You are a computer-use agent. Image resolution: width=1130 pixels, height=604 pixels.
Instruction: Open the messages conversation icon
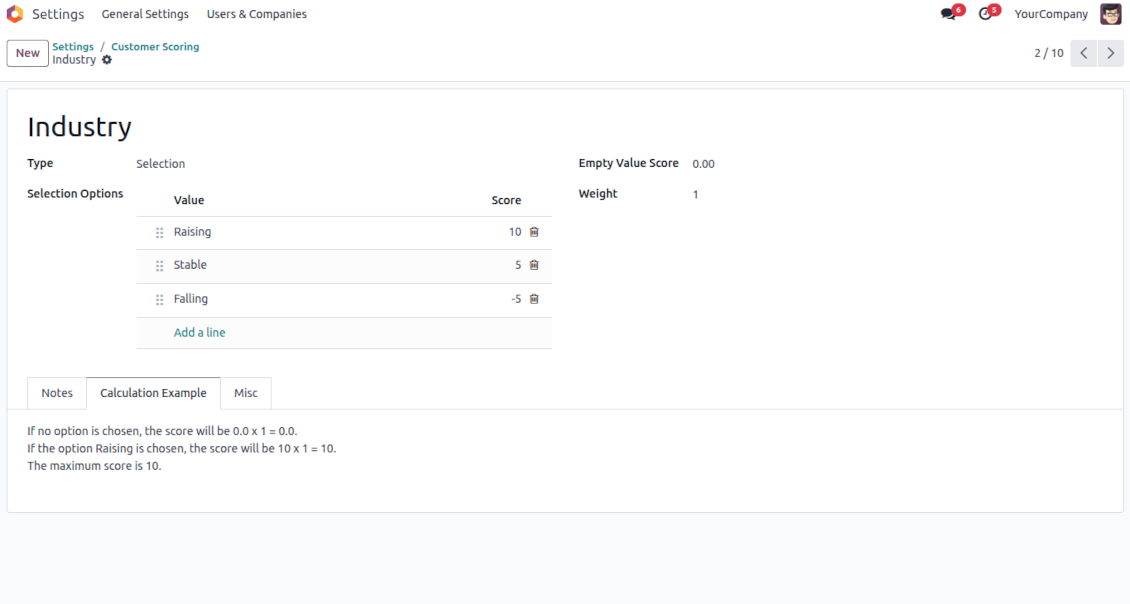pyautogui.click(x=948, y=14)
